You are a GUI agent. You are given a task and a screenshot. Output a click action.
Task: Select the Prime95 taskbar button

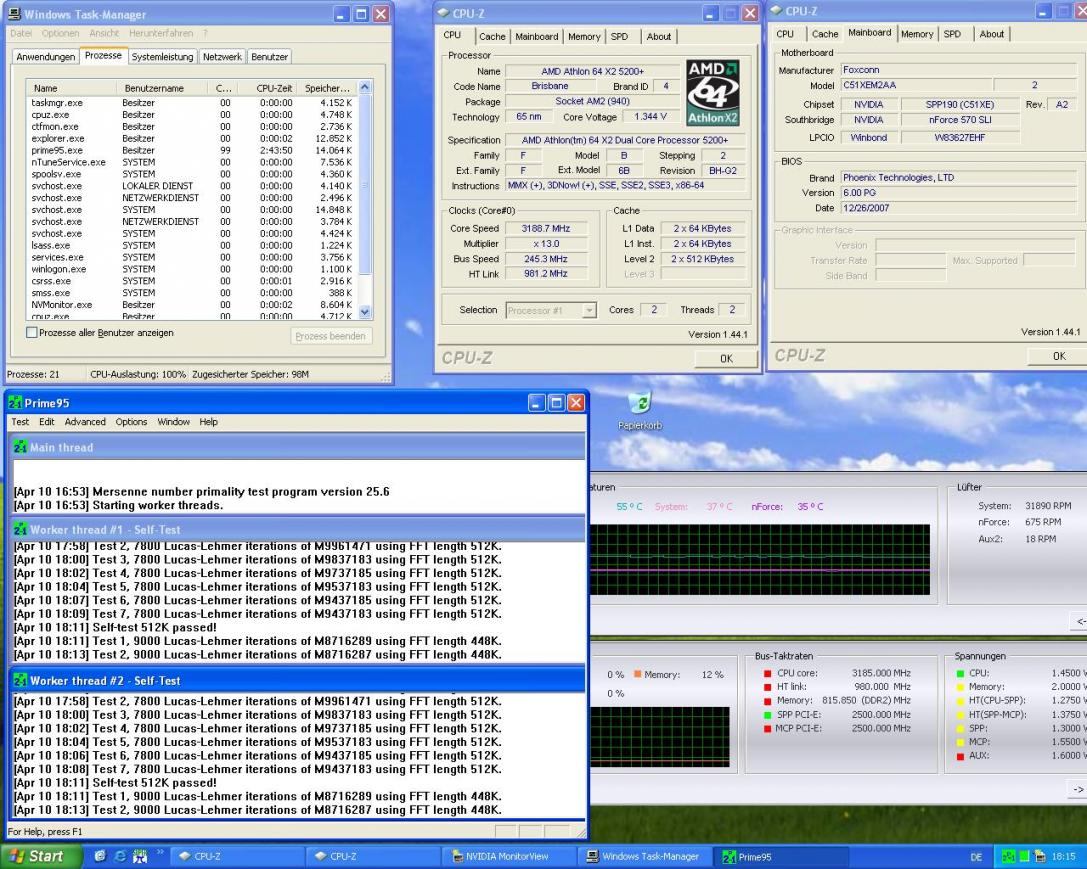pyautogui.click(x=782, y=857)
